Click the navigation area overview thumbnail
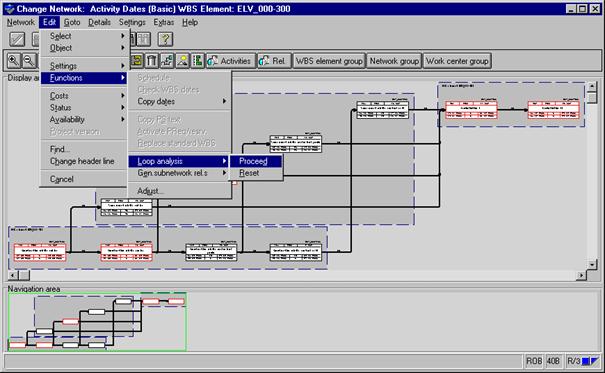Image resolution: width=605 pixels, height=373 pixels. pyautogui.click(x=97, y=321)
